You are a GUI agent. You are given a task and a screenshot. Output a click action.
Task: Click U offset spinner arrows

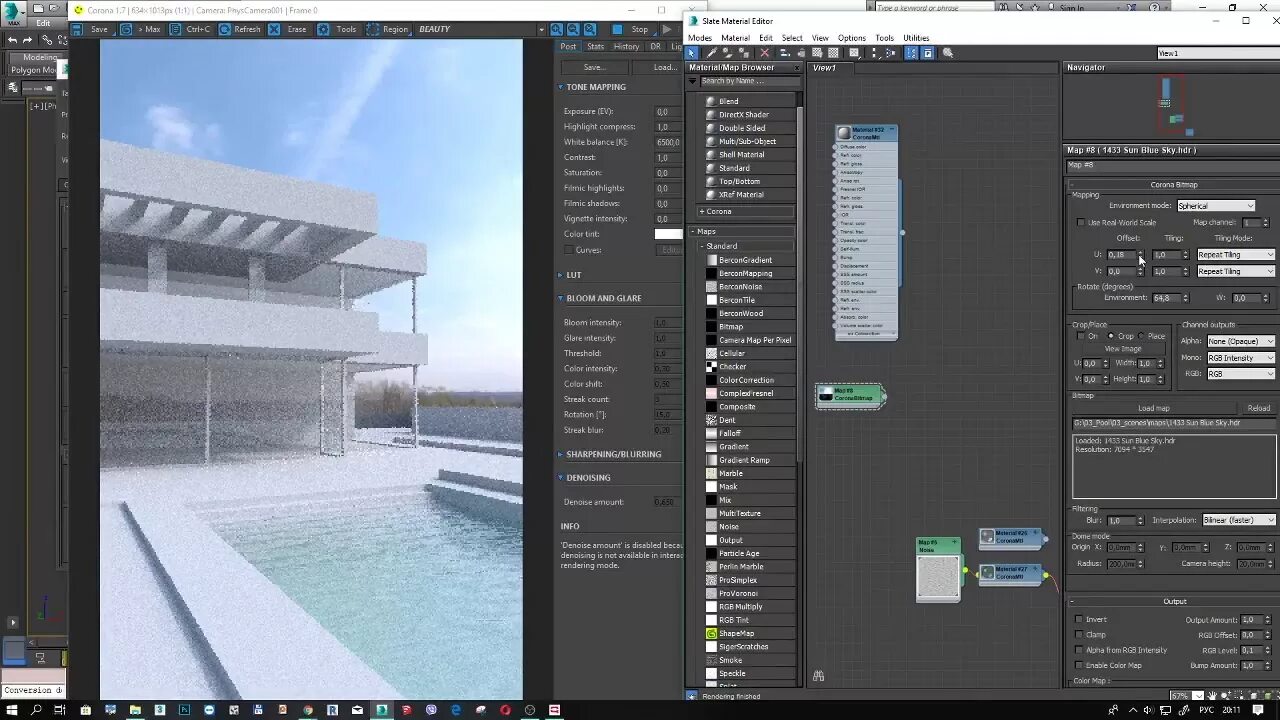tap(1141, 255)
